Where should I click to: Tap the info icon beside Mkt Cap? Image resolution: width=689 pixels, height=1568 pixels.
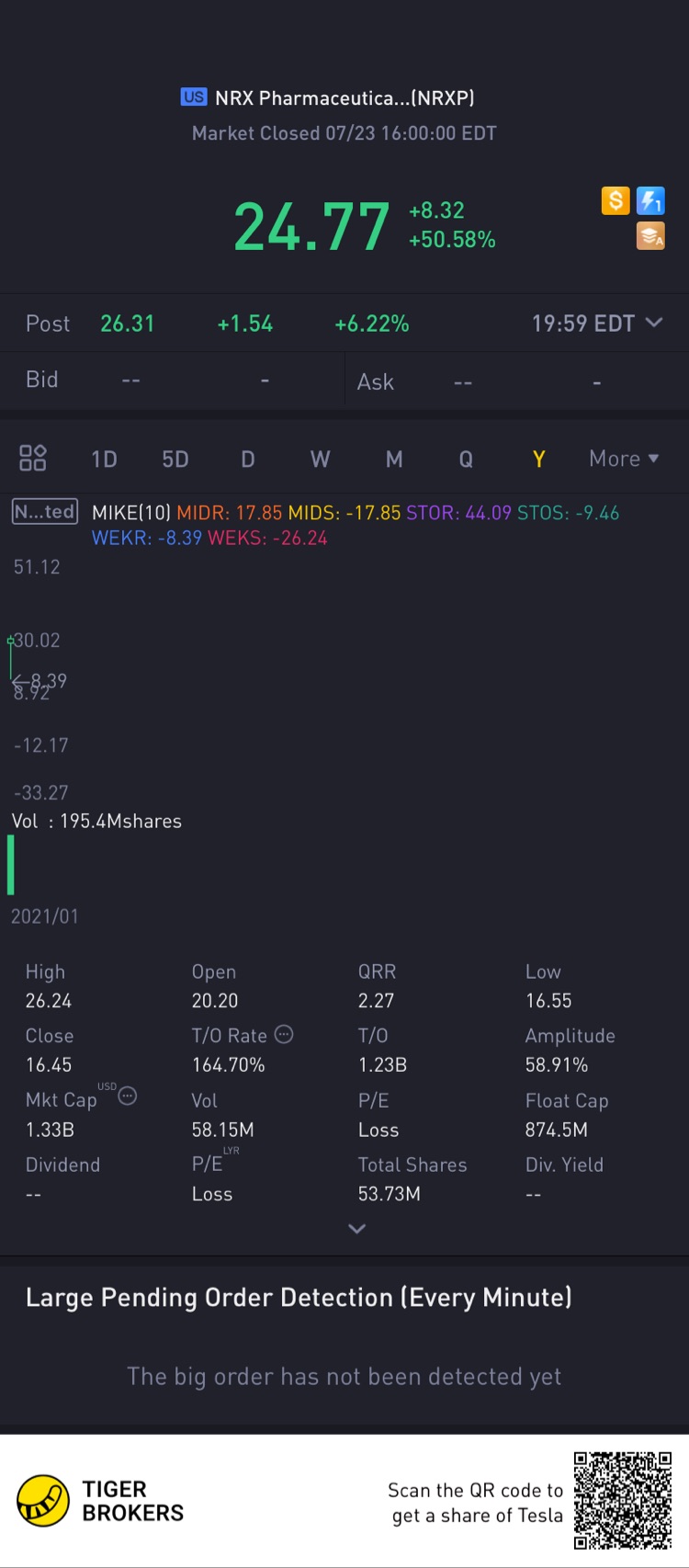(128, 1096)
